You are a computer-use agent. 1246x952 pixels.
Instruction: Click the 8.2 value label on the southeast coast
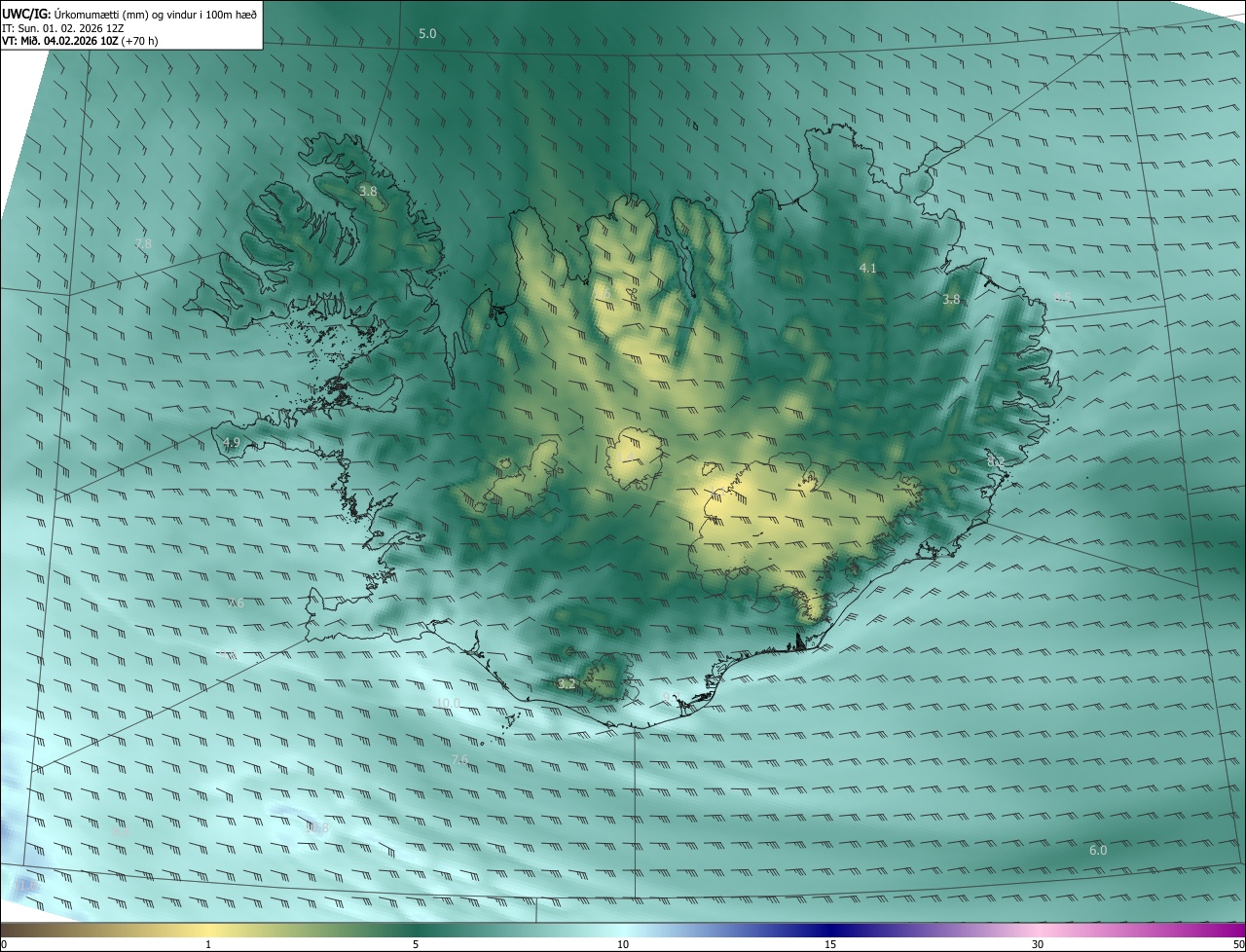coord(995,461)
